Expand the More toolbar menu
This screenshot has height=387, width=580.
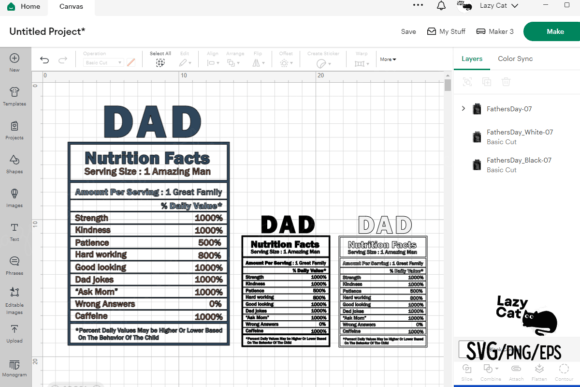(x=388, y=59)
